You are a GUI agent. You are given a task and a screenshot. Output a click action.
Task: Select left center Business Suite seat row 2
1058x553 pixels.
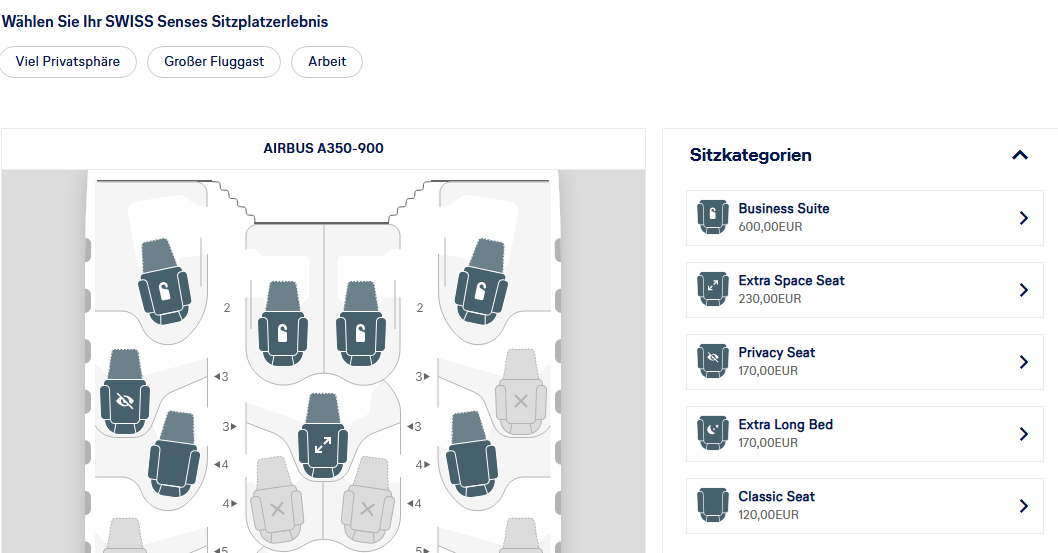click(x=283, y=324)
